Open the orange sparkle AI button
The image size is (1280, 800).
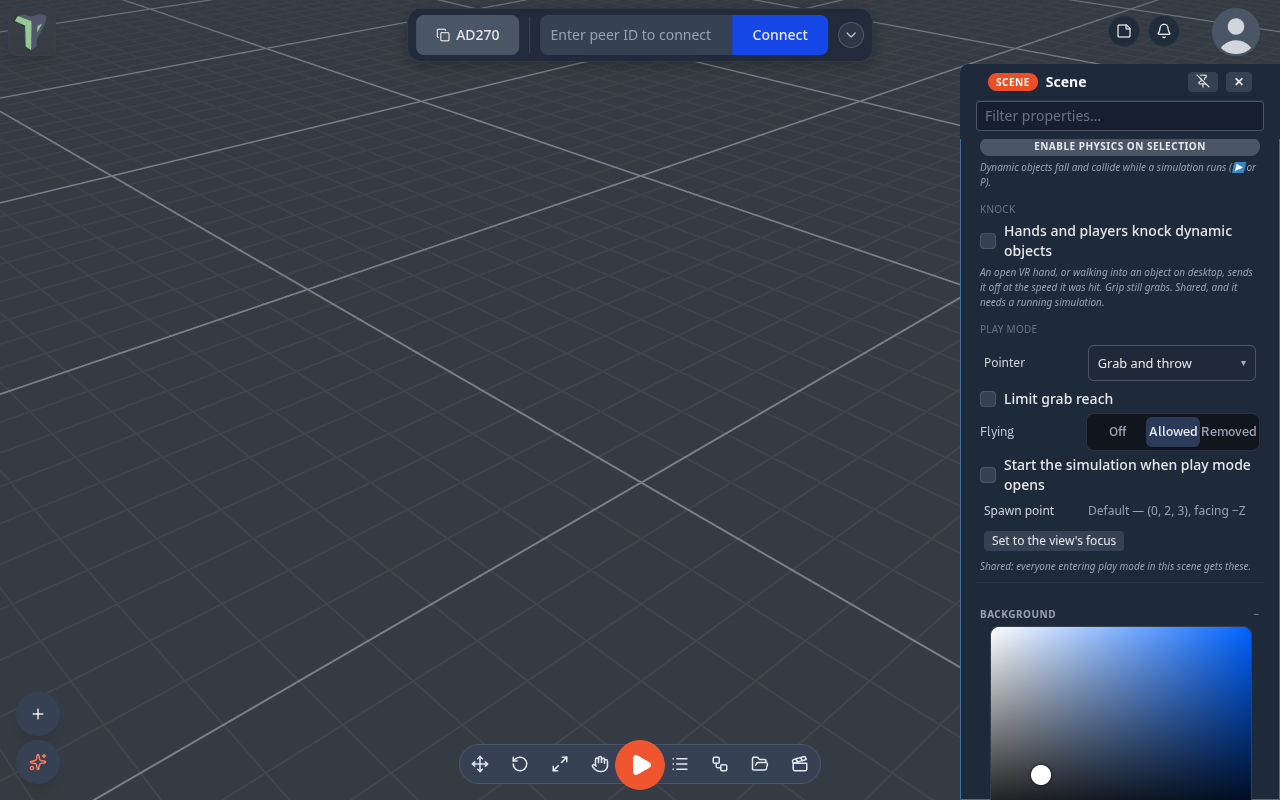click(x=38, y=762)
